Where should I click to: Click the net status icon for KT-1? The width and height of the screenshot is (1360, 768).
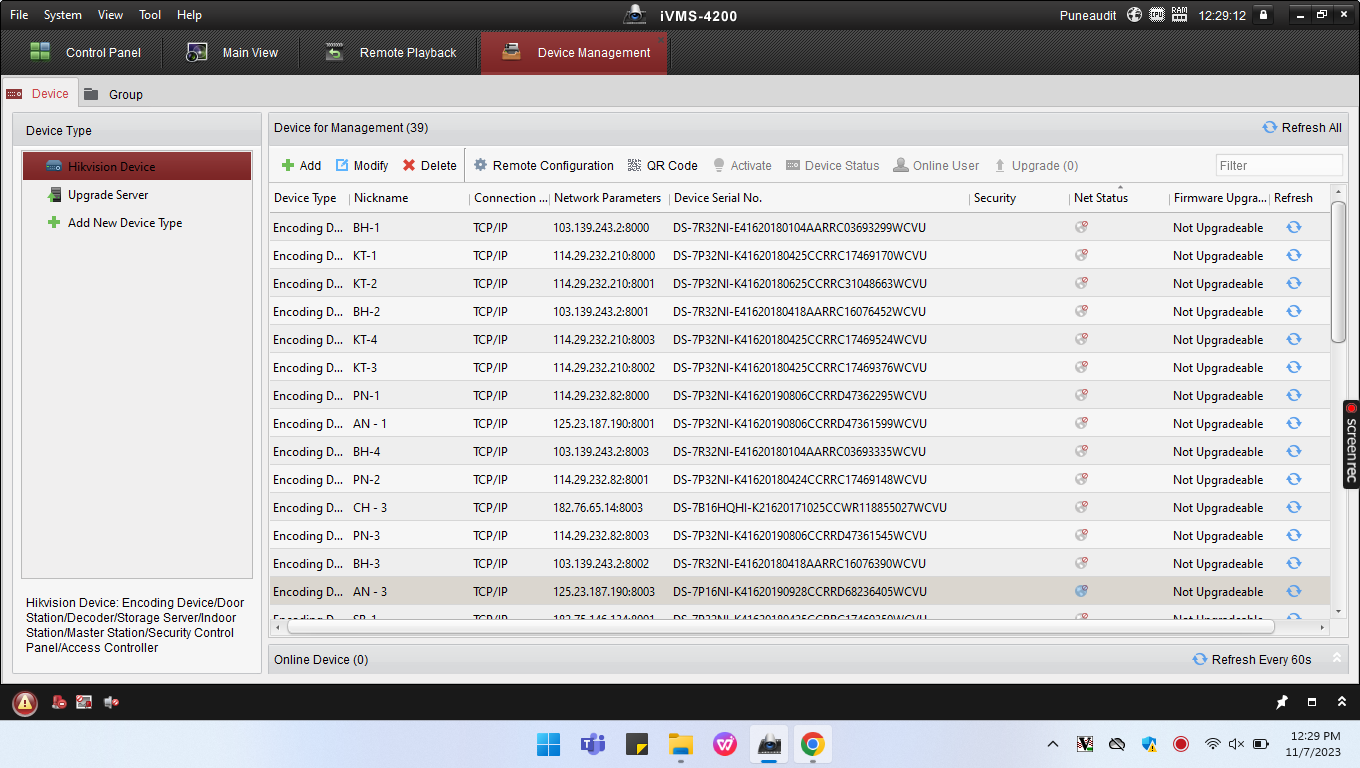point(1081,255)
